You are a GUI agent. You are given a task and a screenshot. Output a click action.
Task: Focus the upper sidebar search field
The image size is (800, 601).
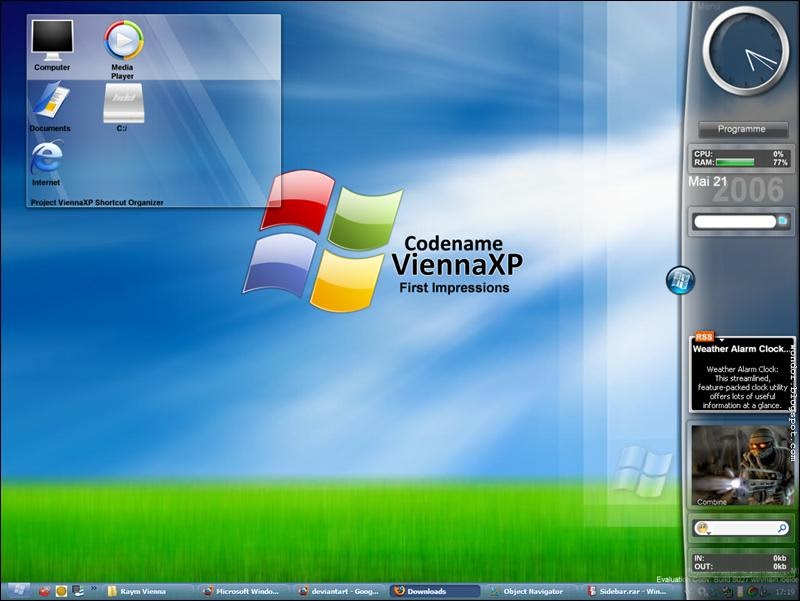[x=735, y=221]
